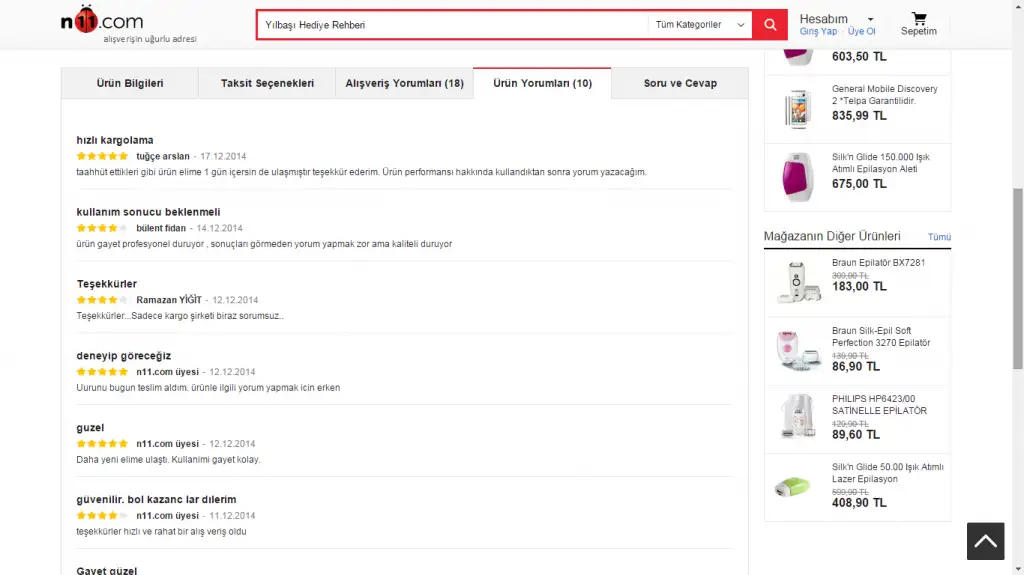Open the Sepetim shopping cart icon
The image size is (1024, 575).
coord(918,24)
